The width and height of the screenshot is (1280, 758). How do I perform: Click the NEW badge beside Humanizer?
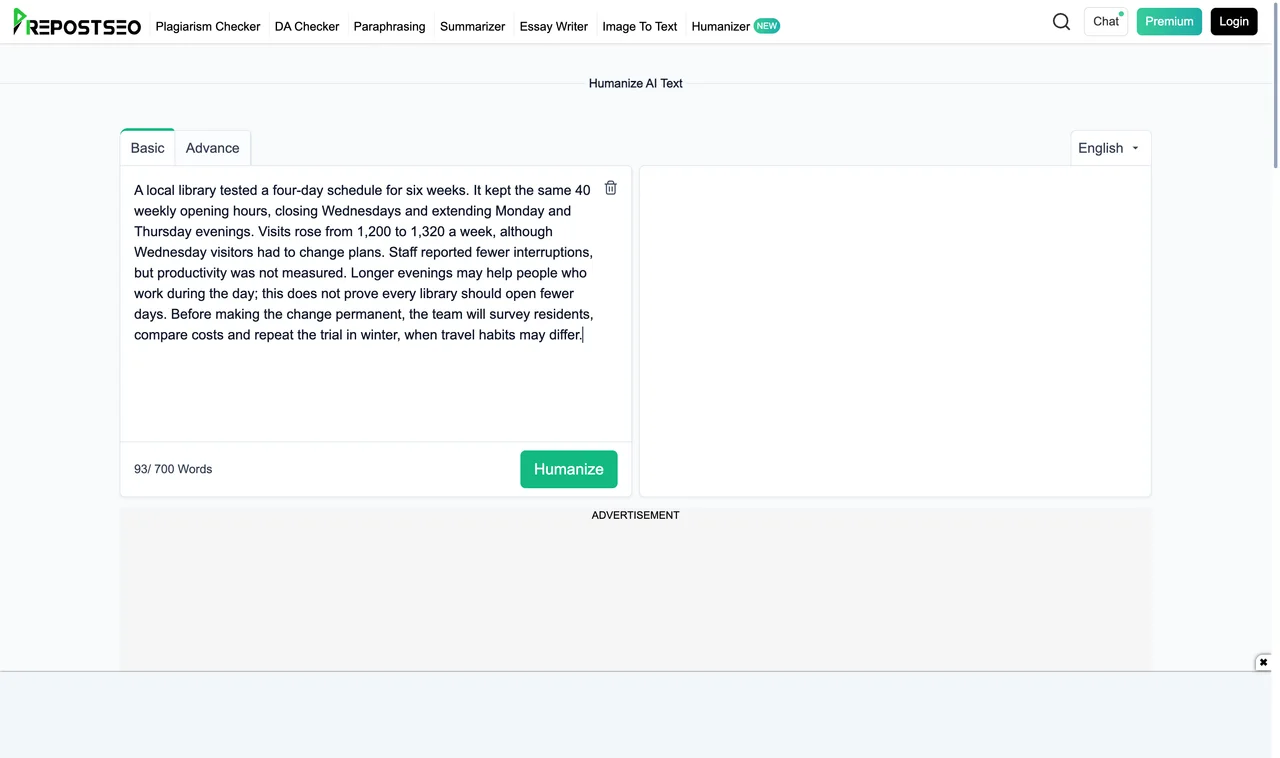pyautogui.click(x=767, y=26)
